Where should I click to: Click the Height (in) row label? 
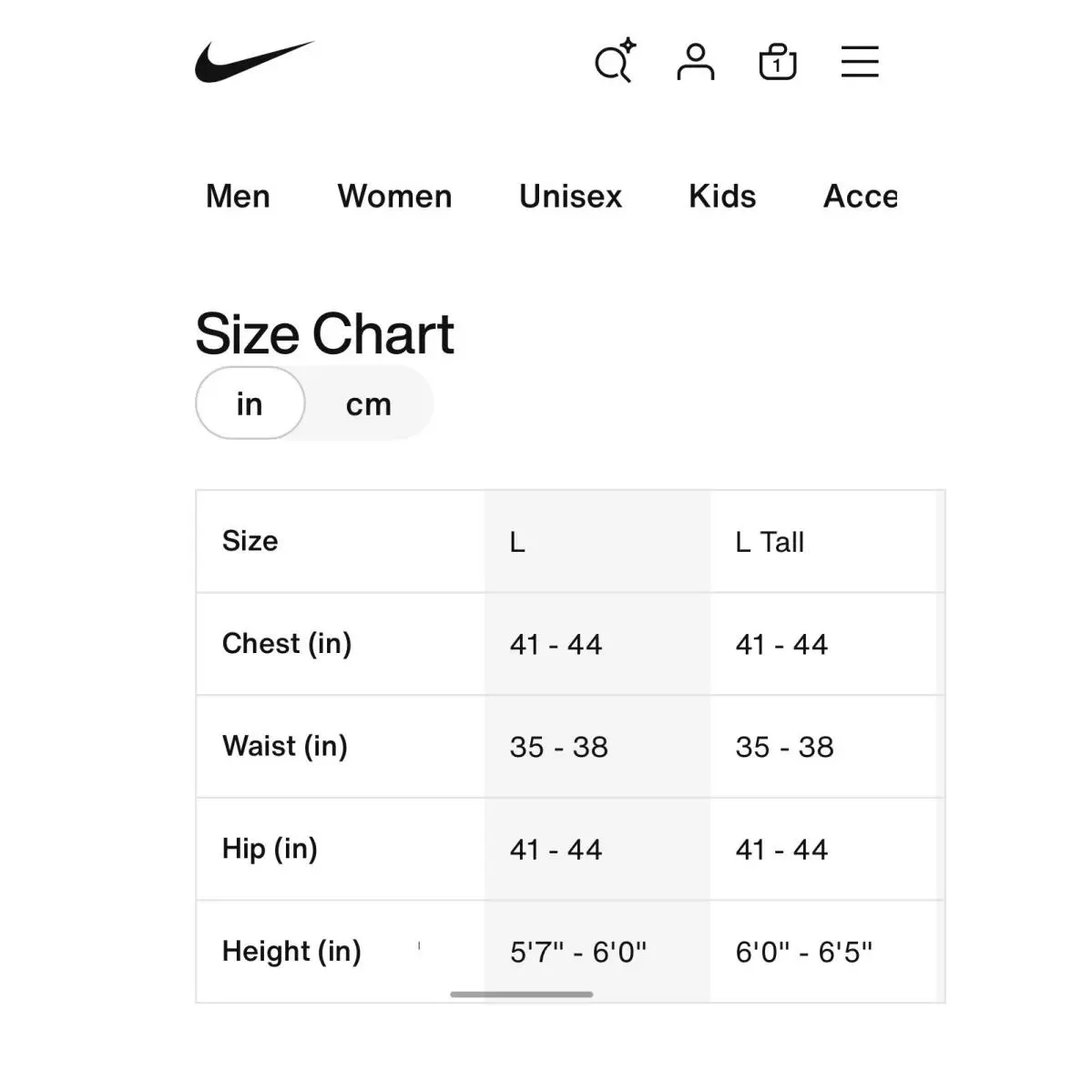(x=291, y=952)
